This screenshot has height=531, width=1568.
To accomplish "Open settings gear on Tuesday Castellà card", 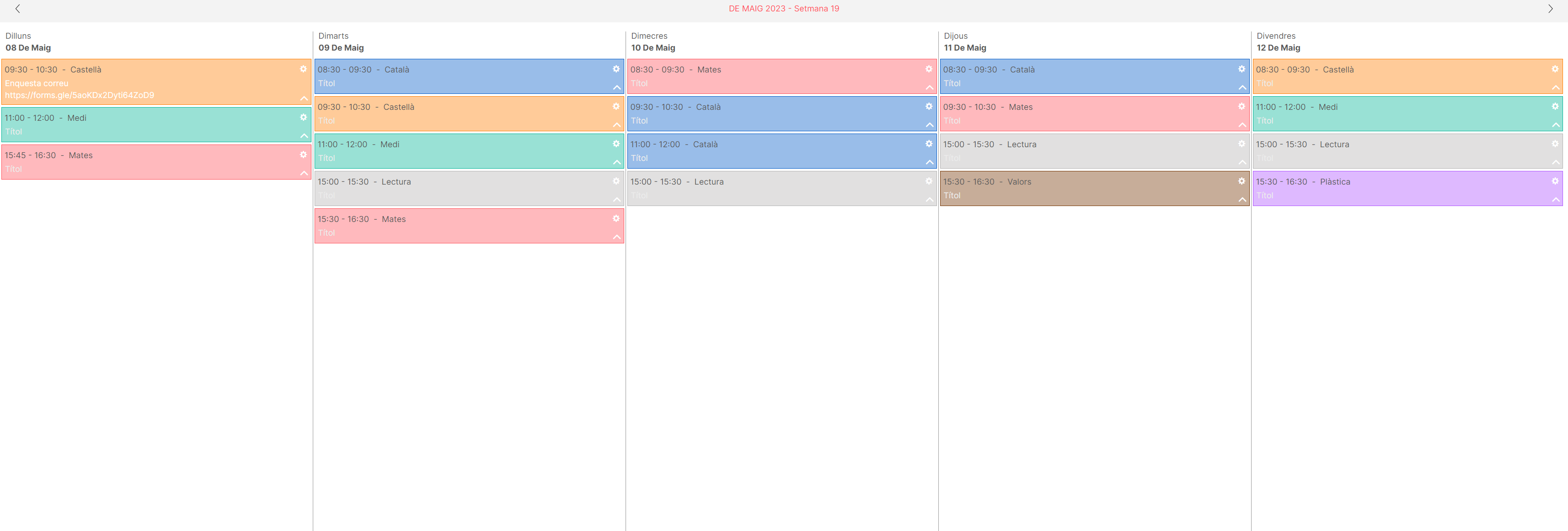I will 616,106.
